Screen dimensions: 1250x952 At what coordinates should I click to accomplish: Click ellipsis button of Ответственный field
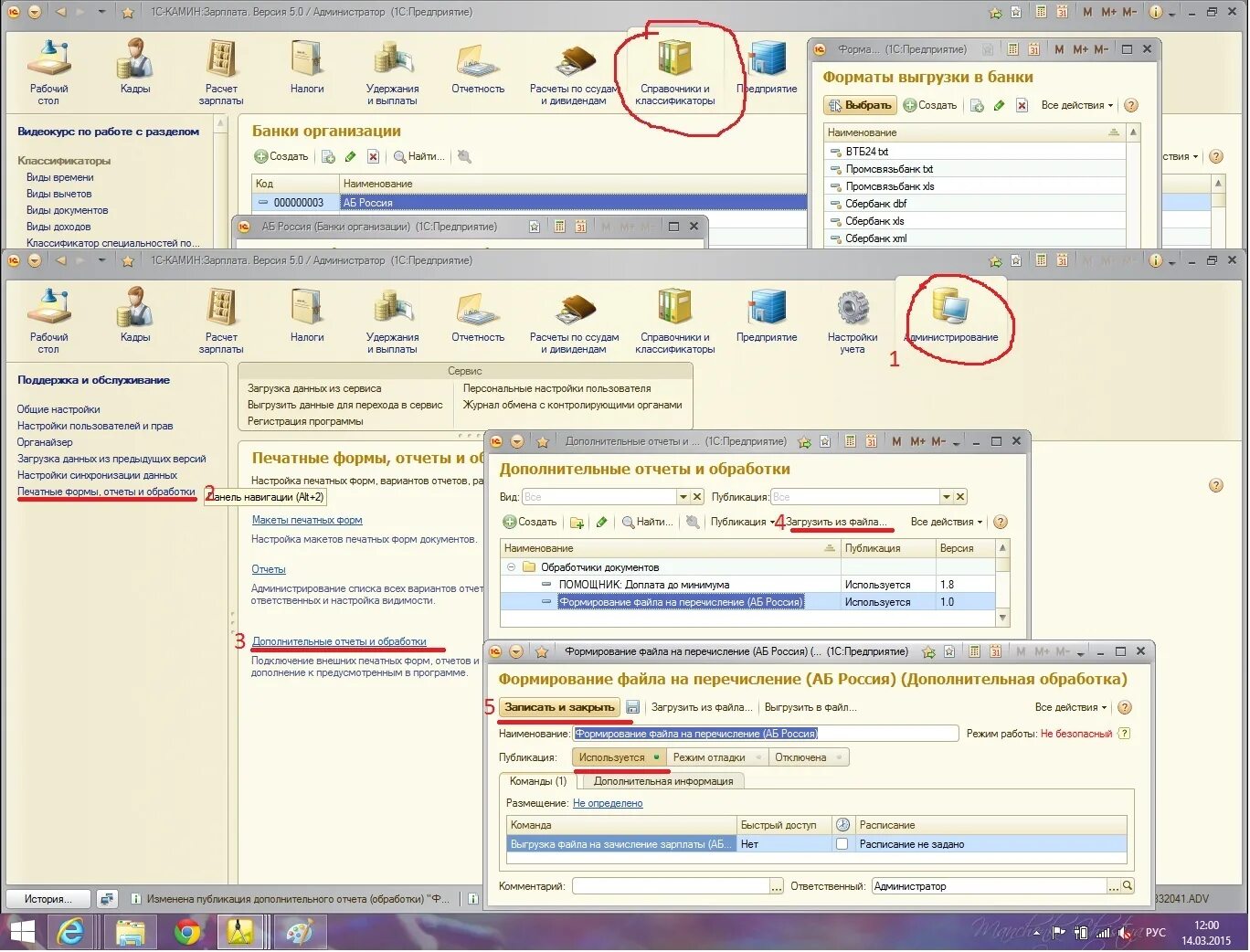click(x=1113, y=886)
